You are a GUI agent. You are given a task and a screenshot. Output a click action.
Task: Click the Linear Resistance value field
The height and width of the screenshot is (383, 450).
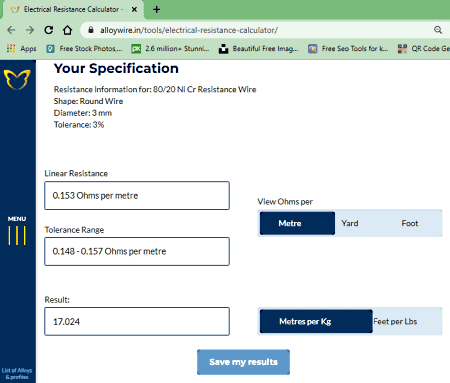pos(137,196)
